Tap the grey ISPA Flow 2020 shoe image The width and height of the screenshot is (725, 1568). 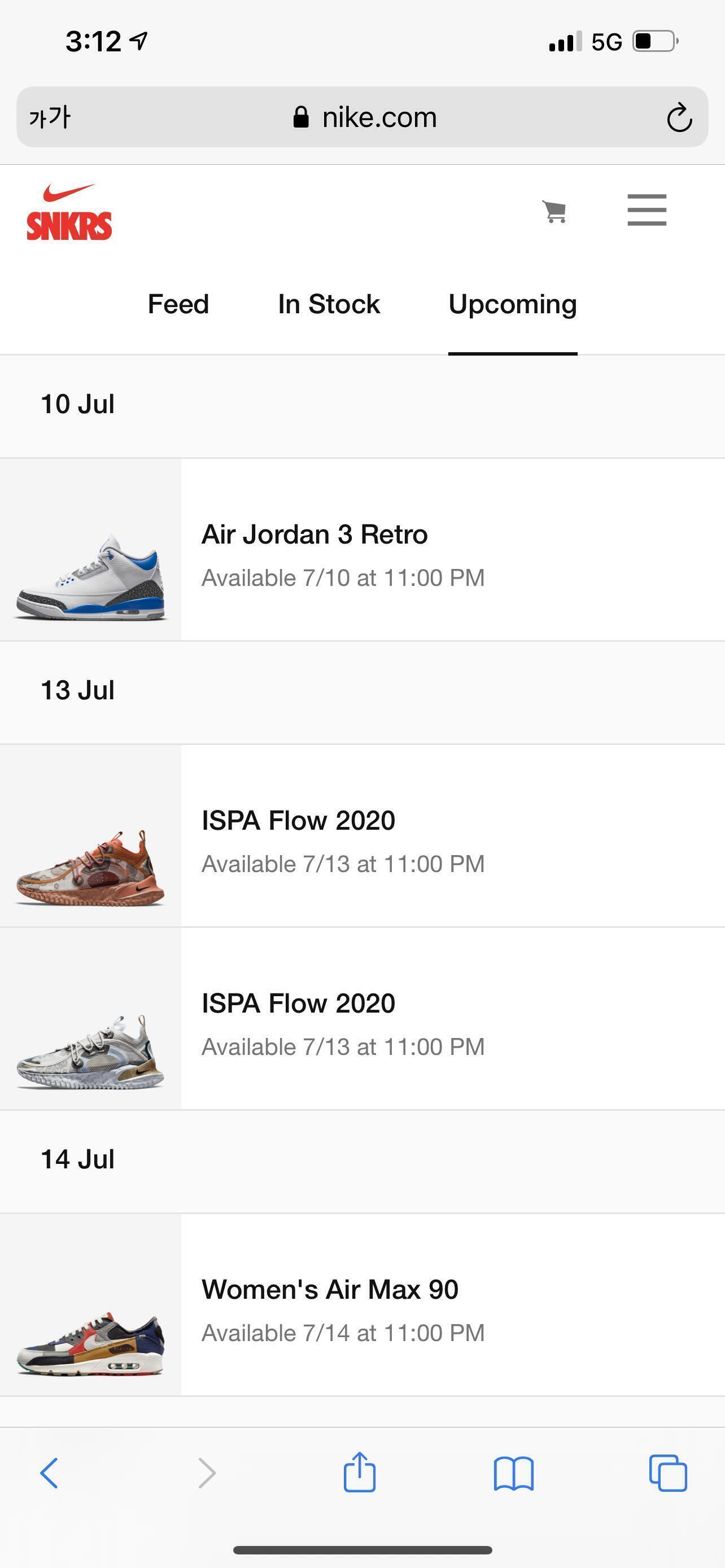(90, 1050)
